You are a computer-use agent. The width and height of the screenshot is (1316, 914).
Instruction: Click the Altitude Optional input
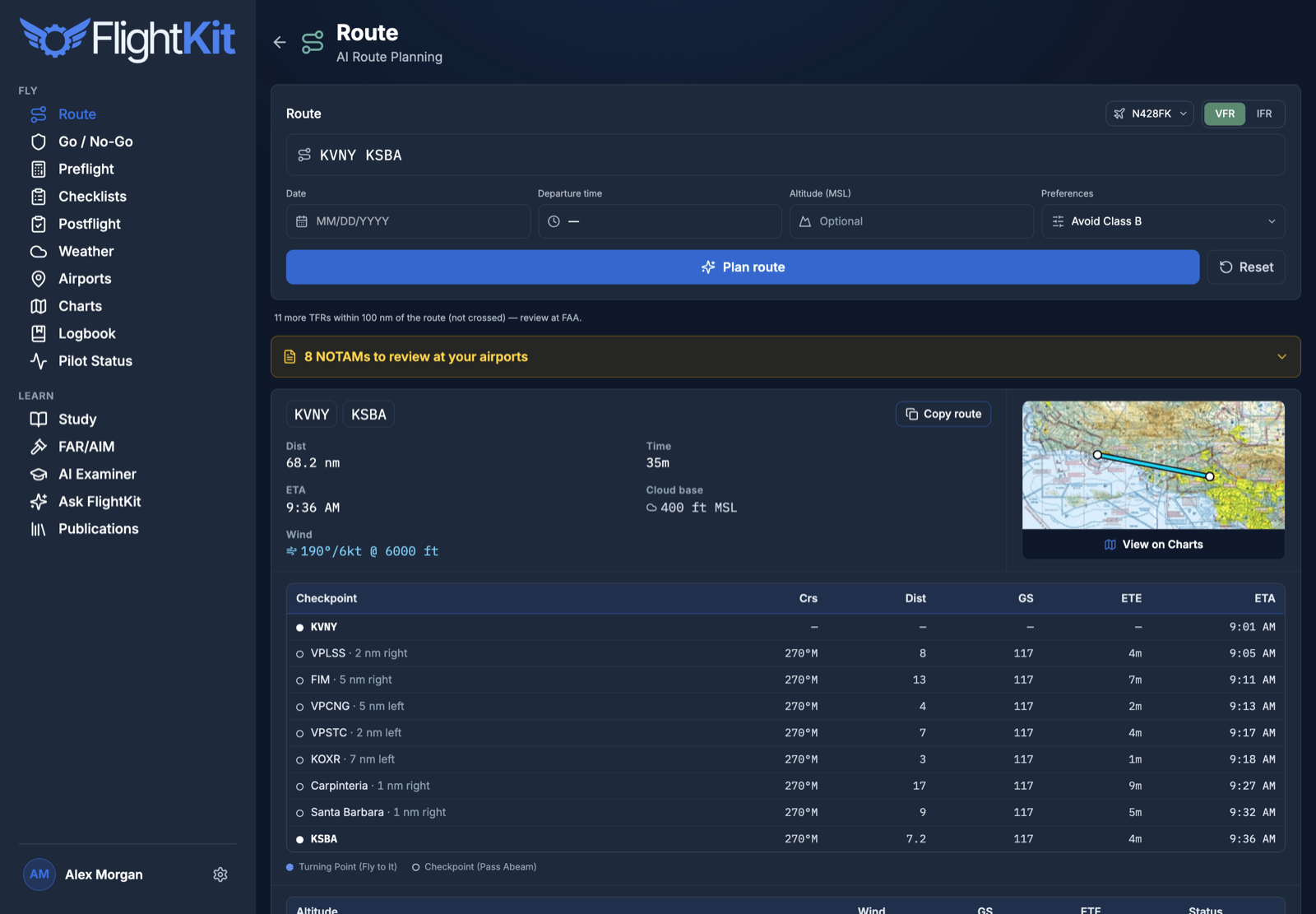[x=911, y=221]
